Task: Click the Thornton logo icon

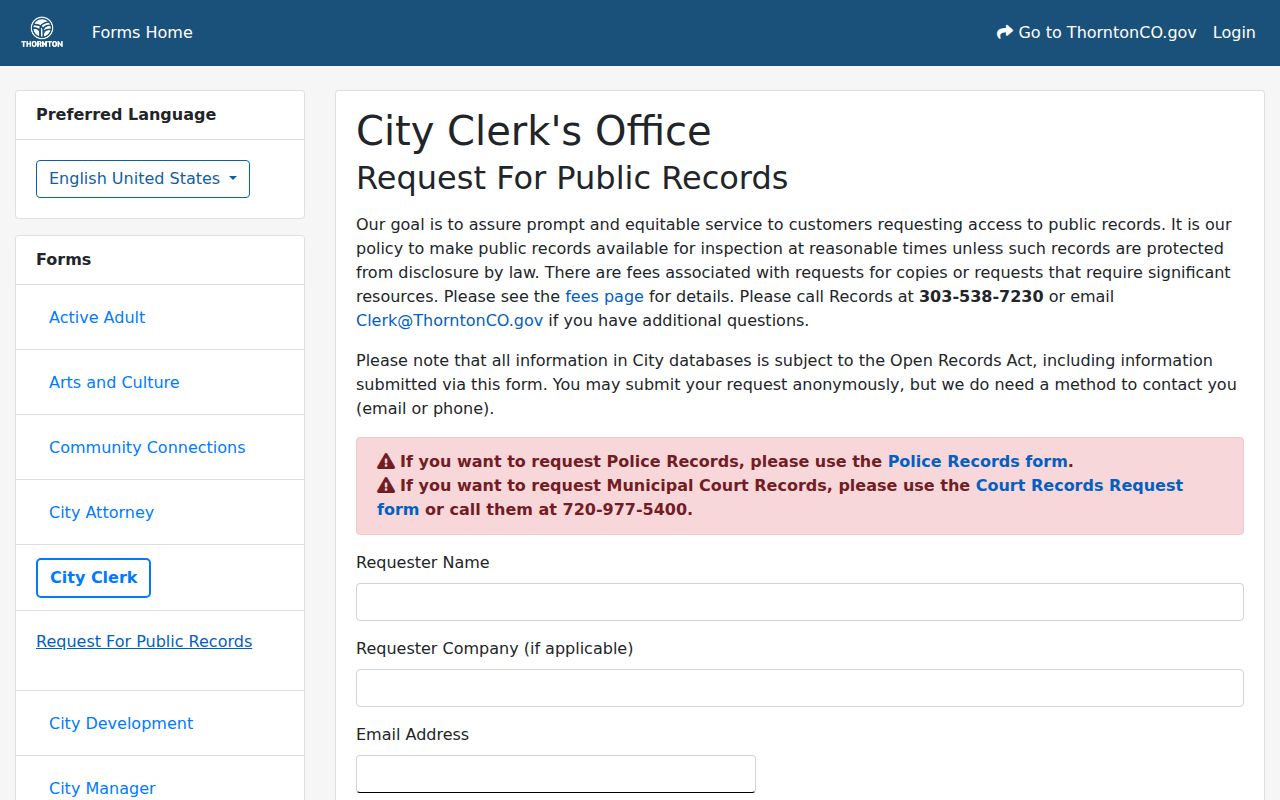Action: [42, 32]
